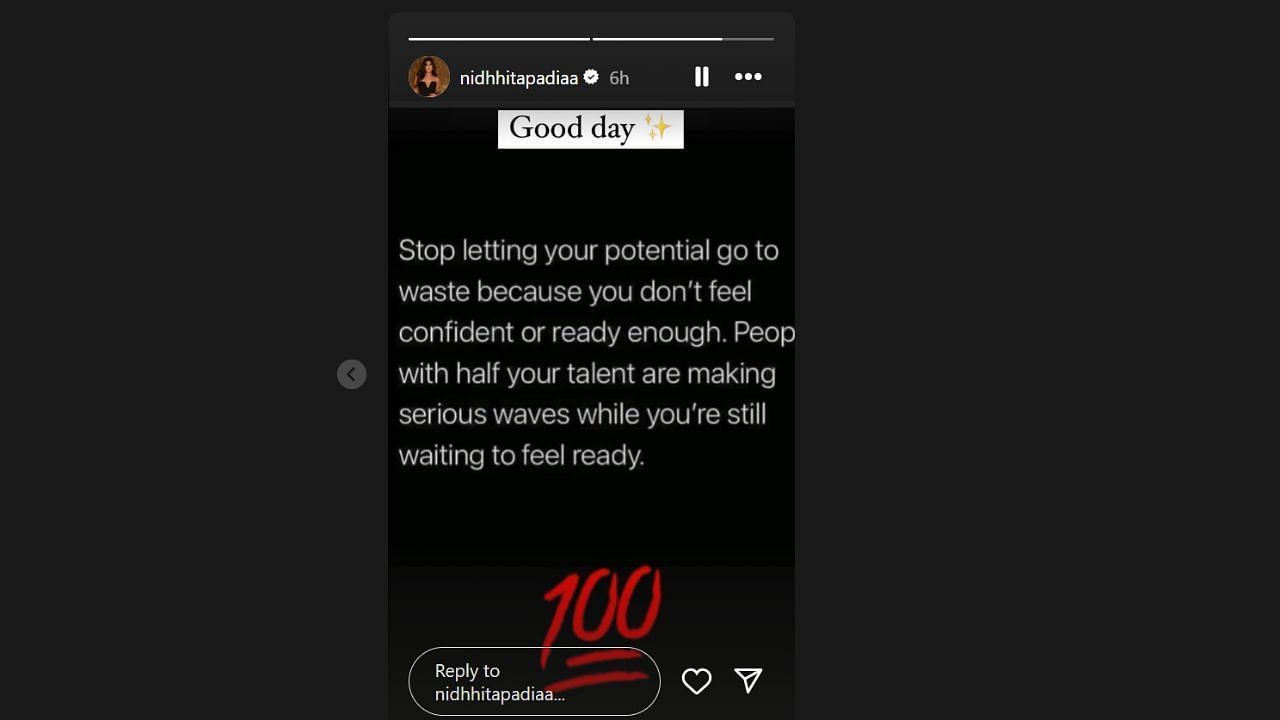Open the nidhhitapadiaa profile avatar
The image size is (1280, 720).
point(429,77)
